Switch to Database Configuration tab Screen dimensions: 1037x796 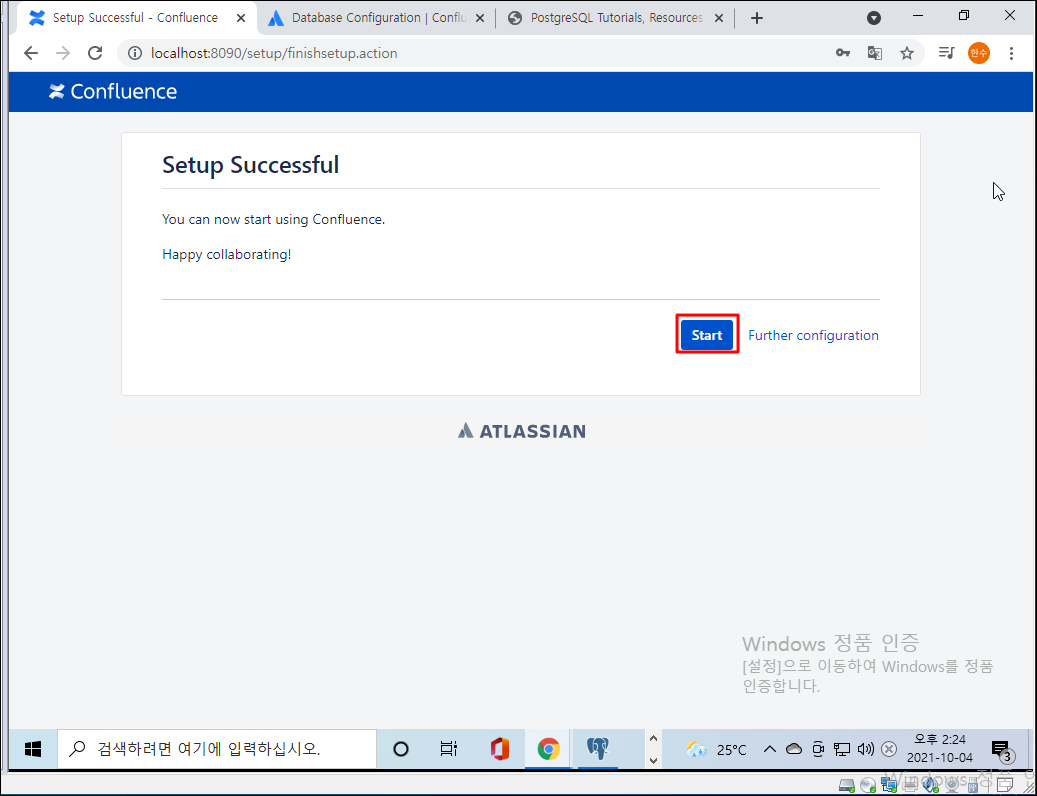click(x=374, y=18)
